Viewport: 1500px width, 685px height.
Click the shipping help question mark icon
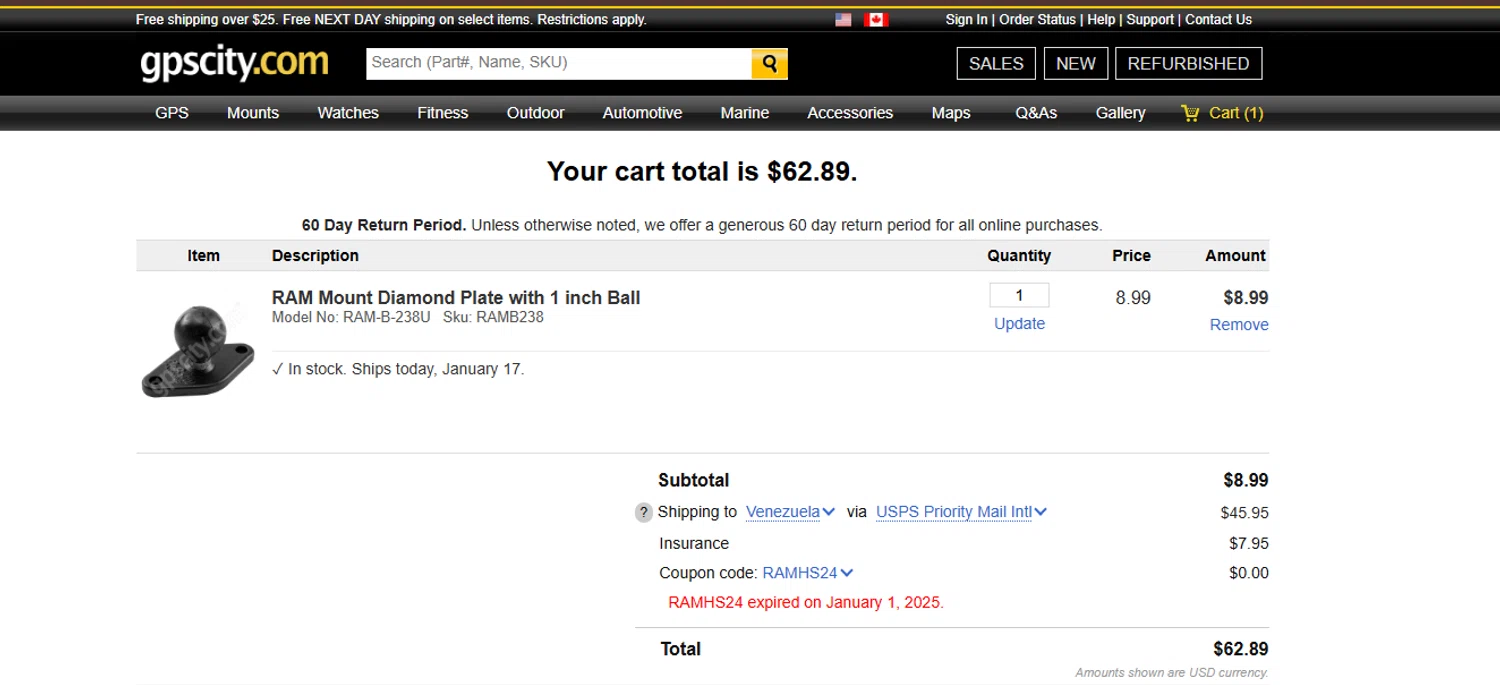click(644, 513)
